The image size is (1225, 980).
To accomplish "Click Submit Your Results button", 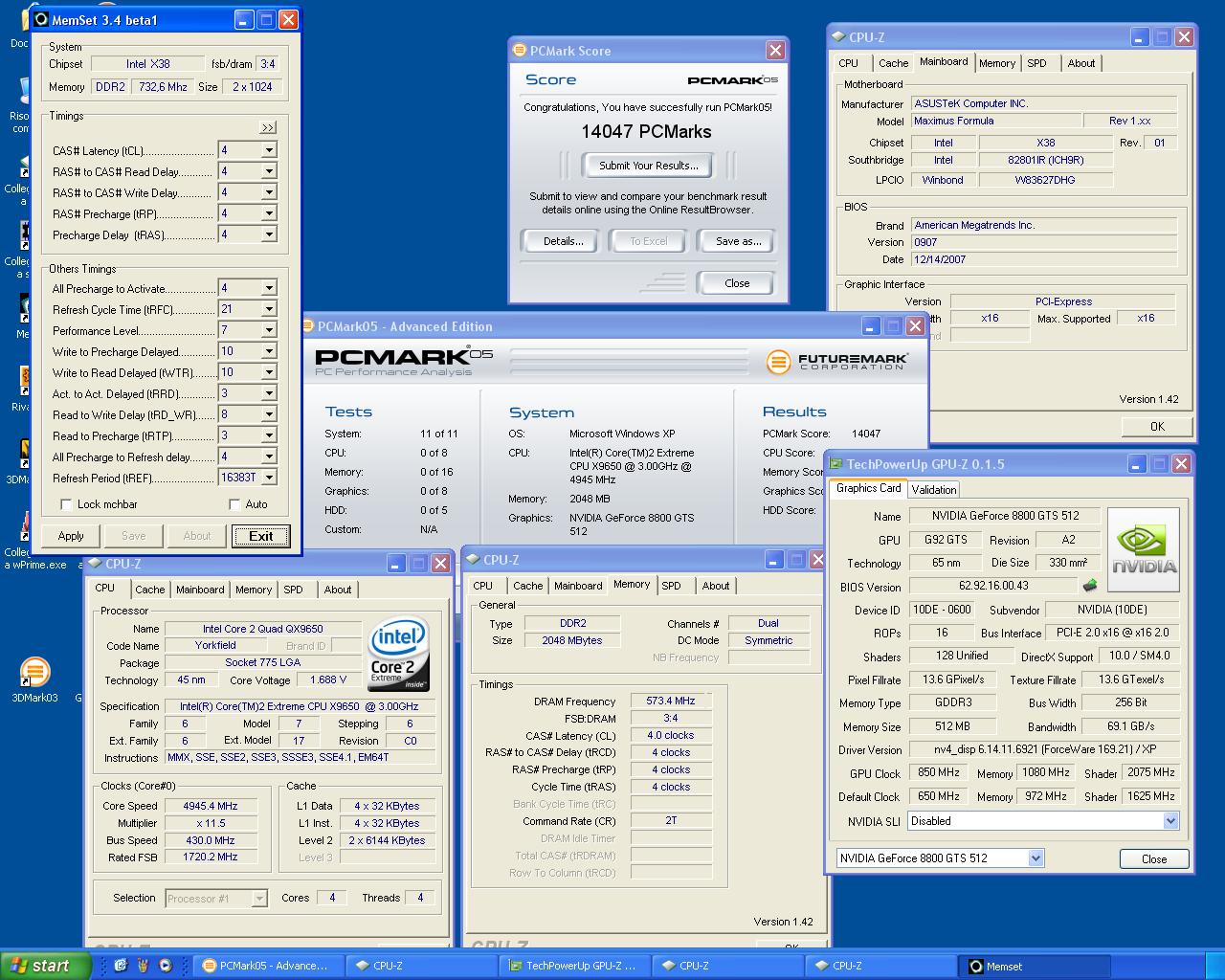I will [648, 166].
